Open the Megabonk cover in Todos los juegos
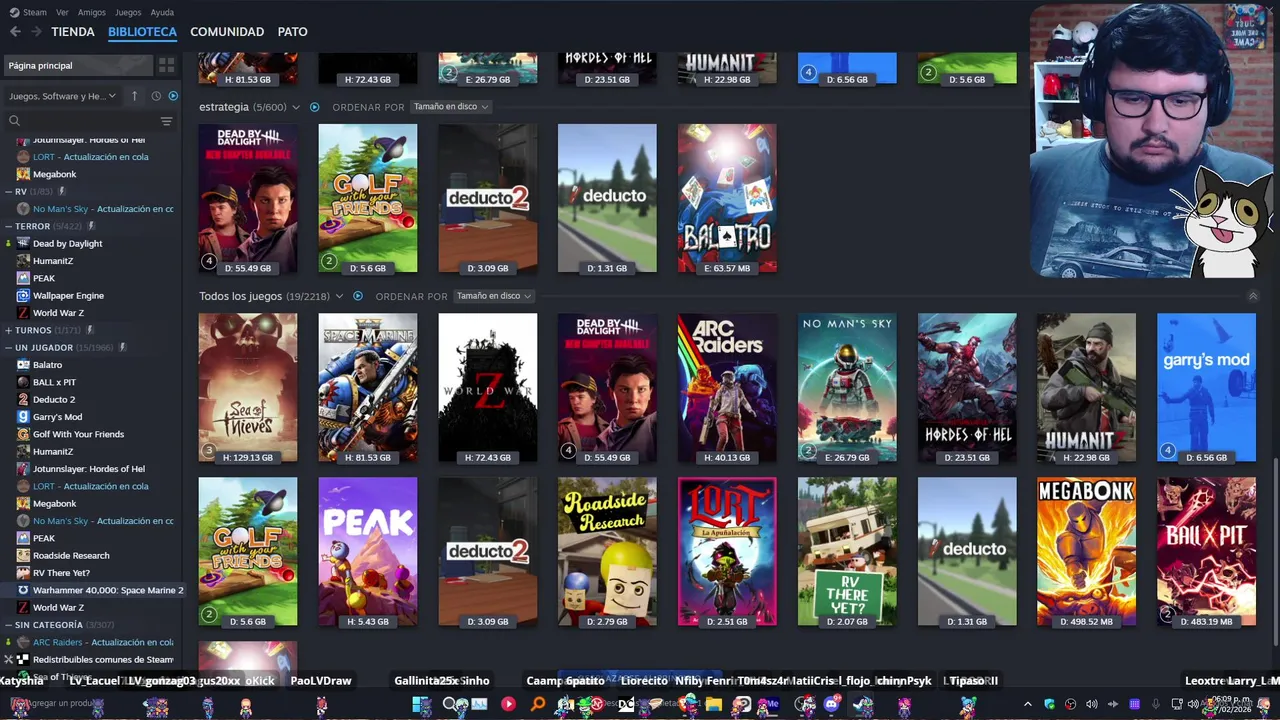 (1086, 551)
